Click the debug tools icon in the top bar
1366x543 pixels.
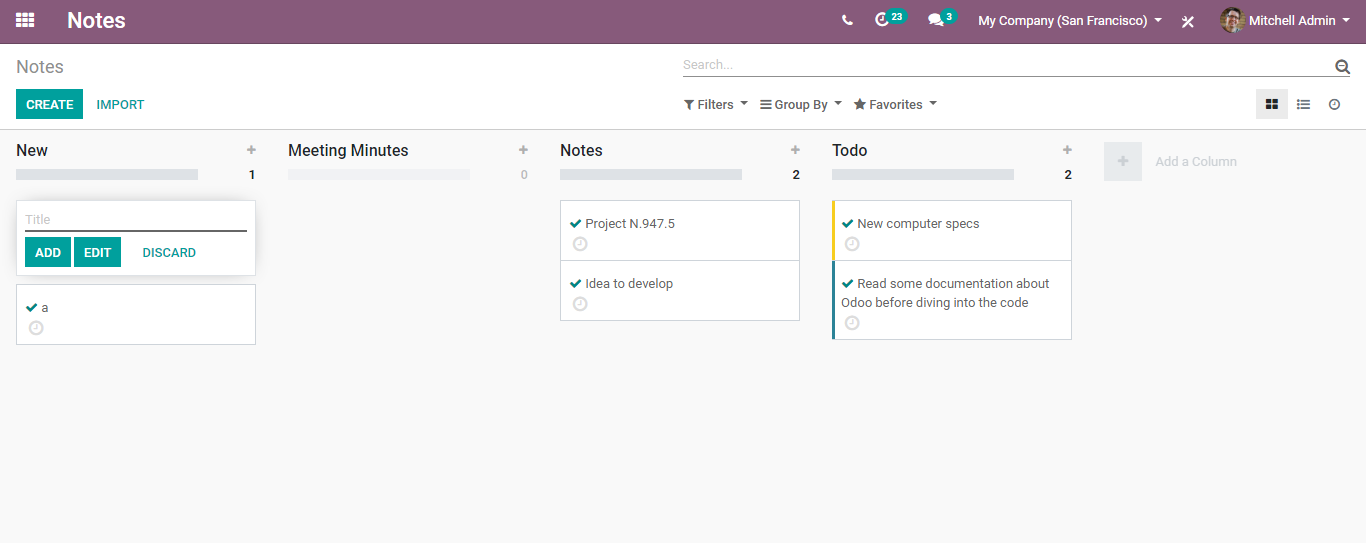click(1188, 21)
